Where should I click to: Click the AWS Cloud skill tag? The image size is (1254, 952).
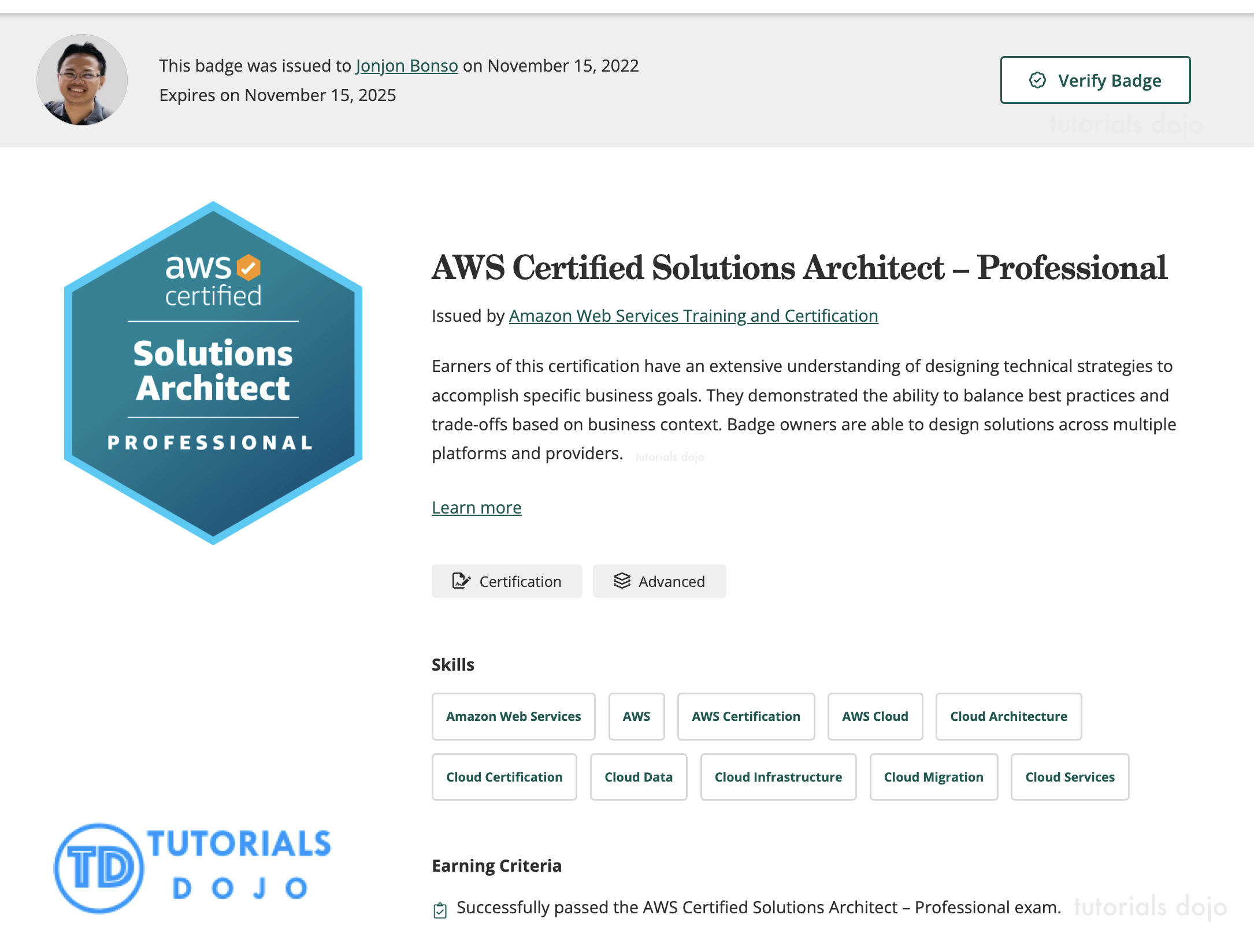(874, 716)
